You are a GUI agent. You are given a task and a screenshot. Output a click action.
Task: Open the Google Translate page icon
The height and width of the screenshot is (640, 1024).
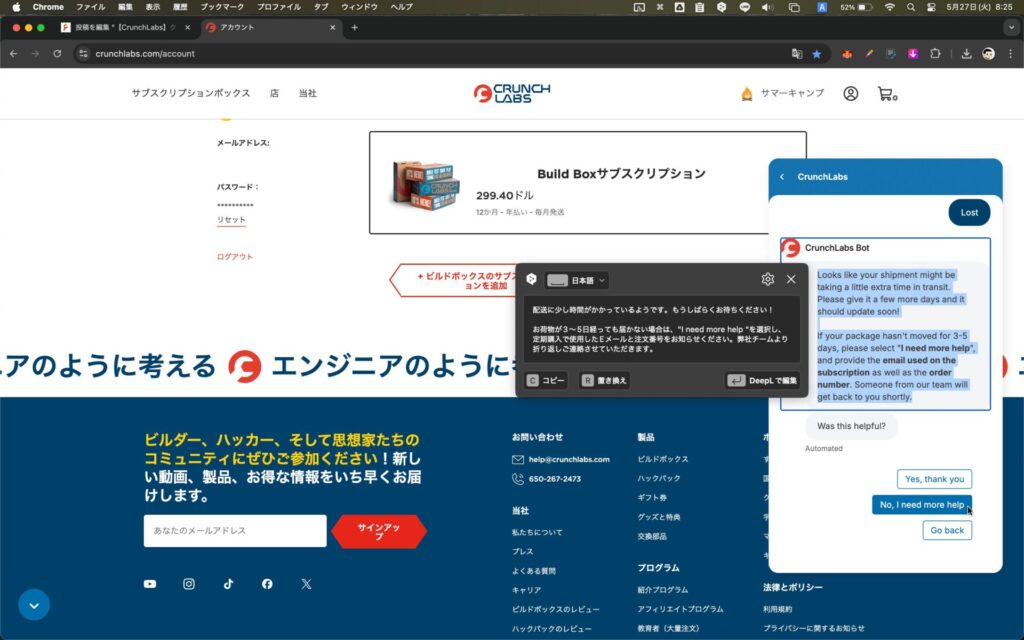point(797,54)
